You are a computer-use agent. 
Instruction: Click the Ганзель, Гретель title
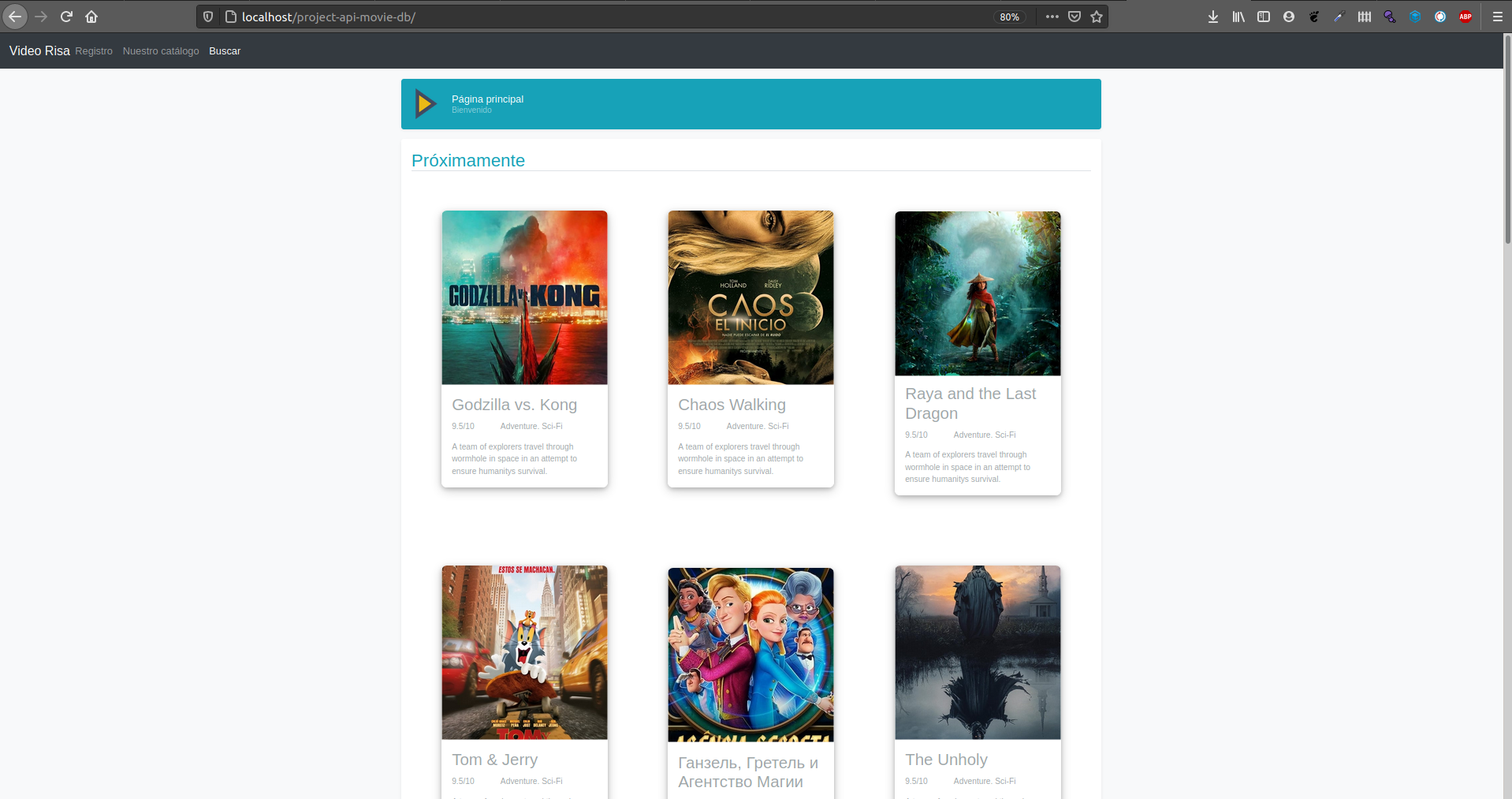pyautogui.click(x=748, y=772)
